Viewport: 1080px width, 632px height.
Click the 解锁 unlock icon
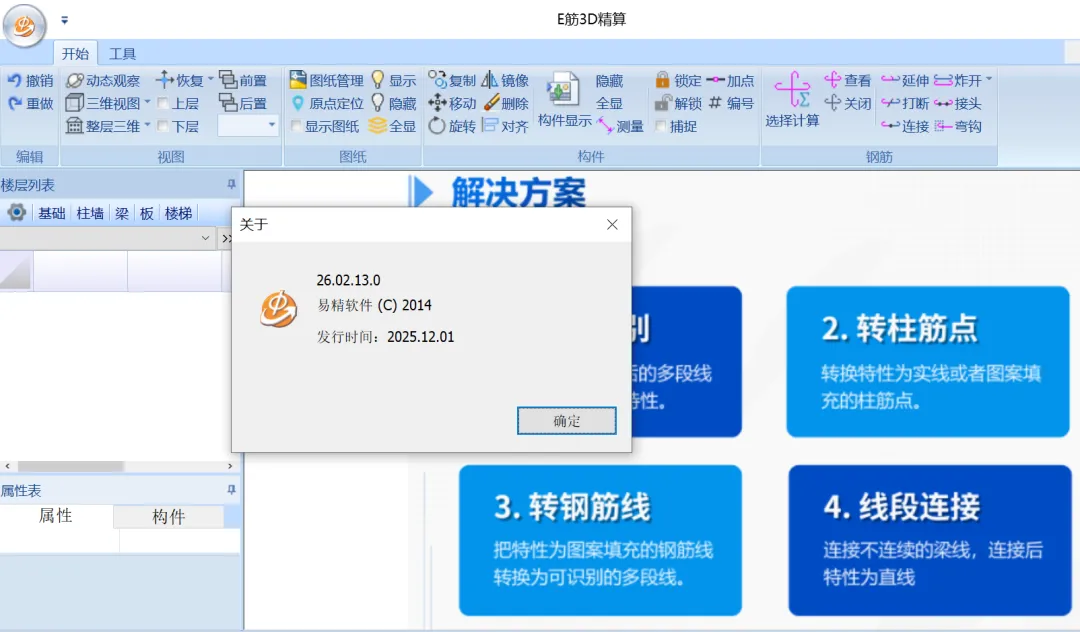(x=663, y=103)
